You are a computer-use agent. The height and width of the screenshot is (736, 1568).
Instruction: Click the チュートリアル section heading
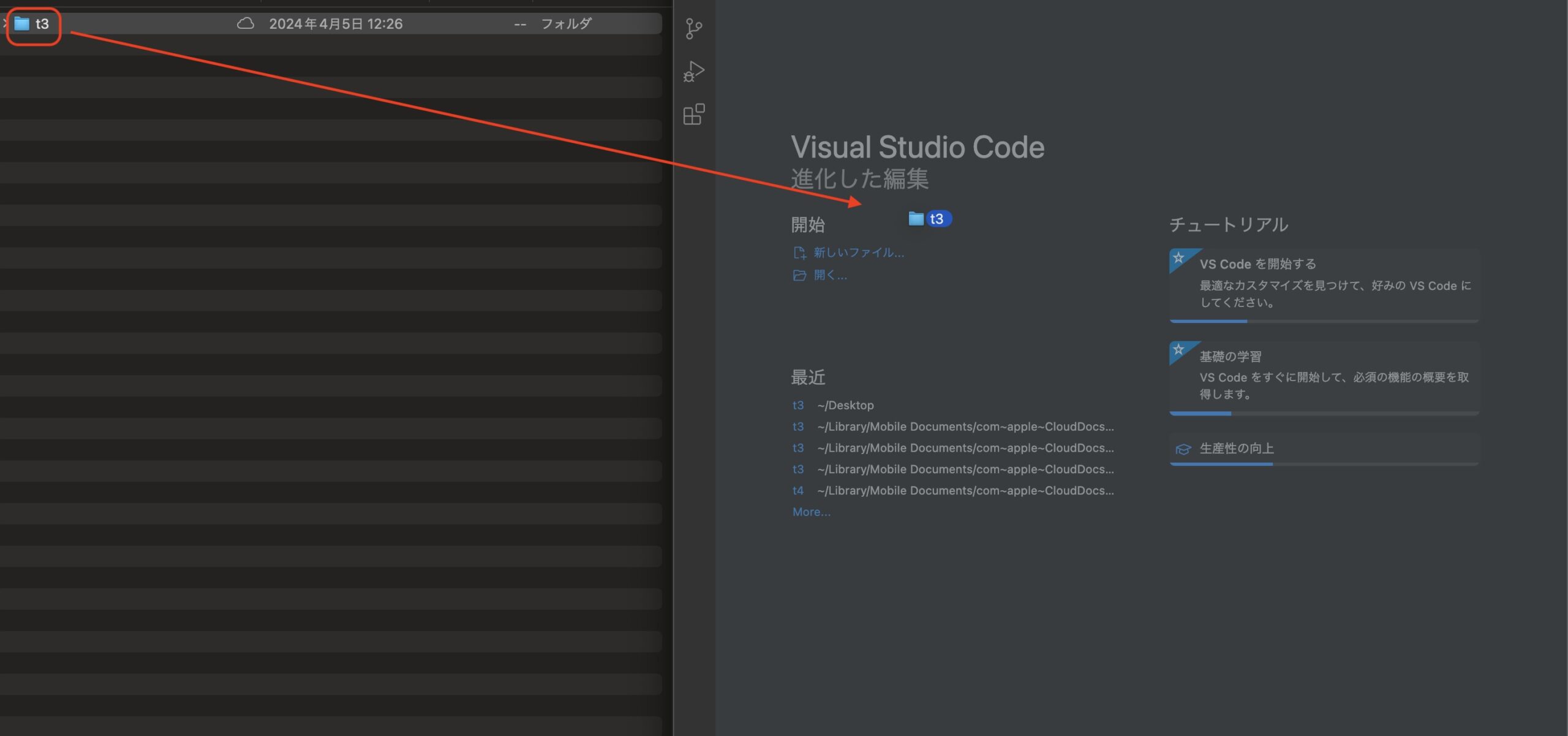point(1229,224)
